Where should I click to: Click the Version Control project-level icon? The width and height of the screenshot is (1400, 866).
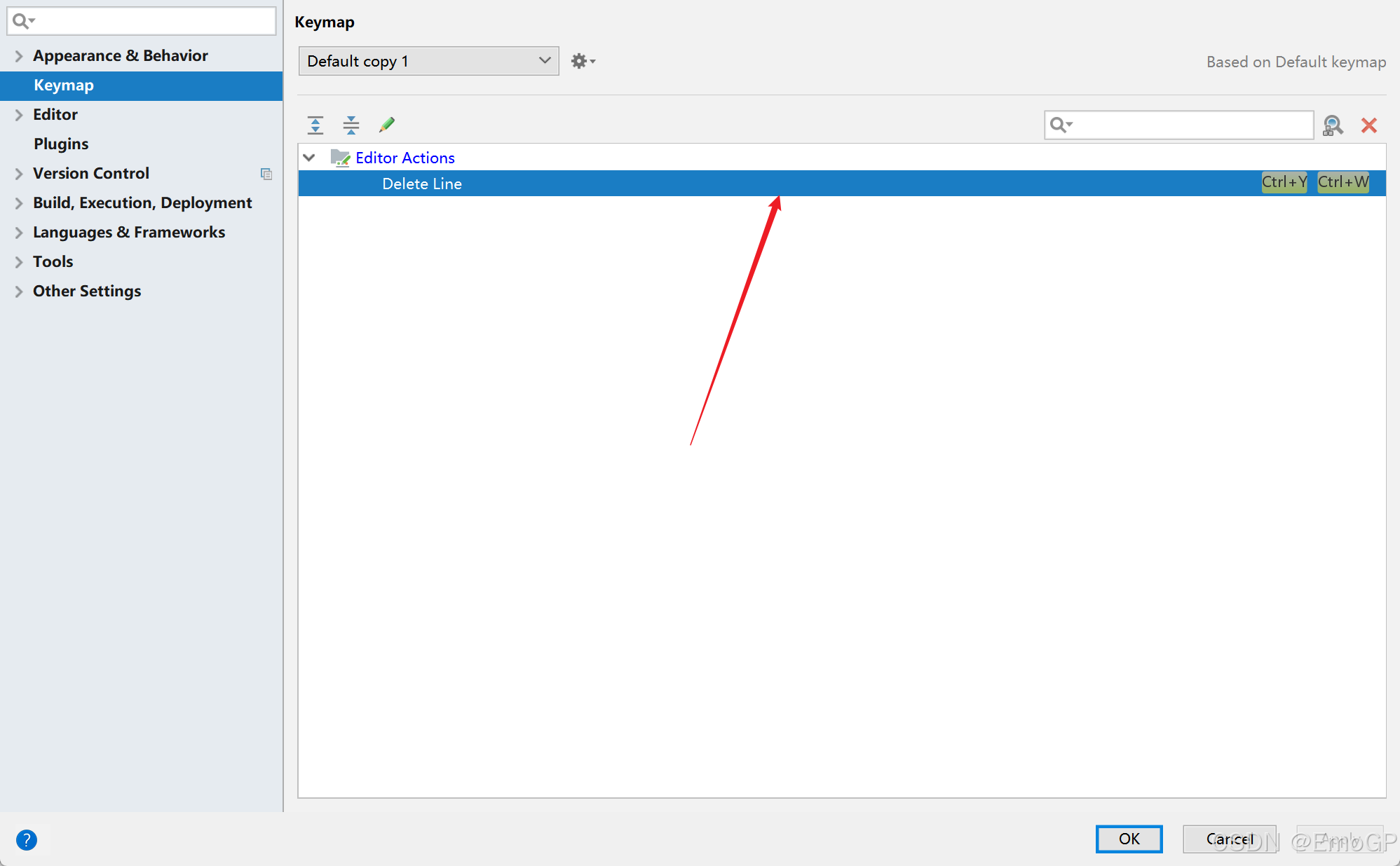click(266, 174)
